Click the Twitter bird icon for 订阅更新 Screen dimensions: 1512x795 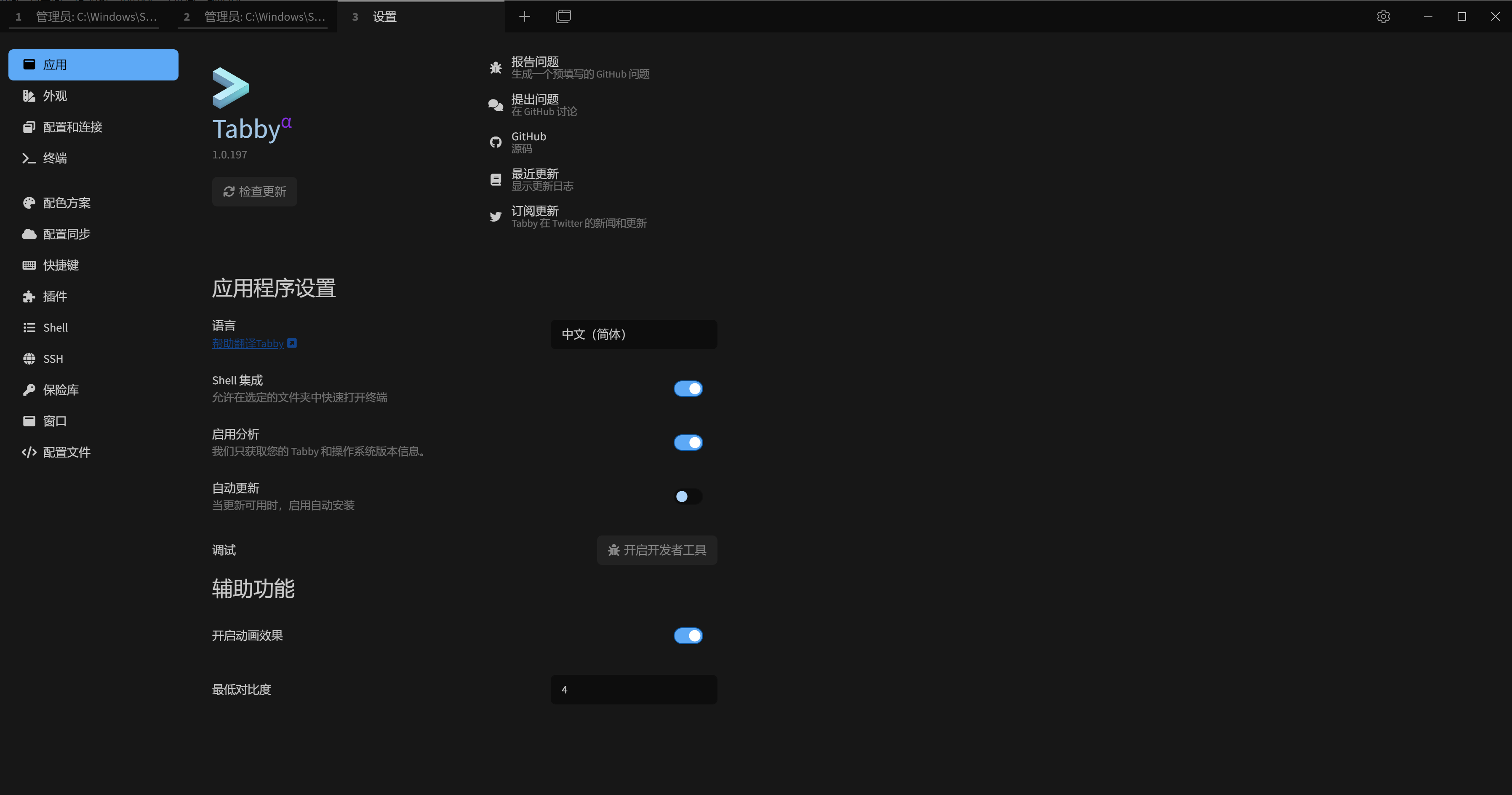tap(496, 217)
